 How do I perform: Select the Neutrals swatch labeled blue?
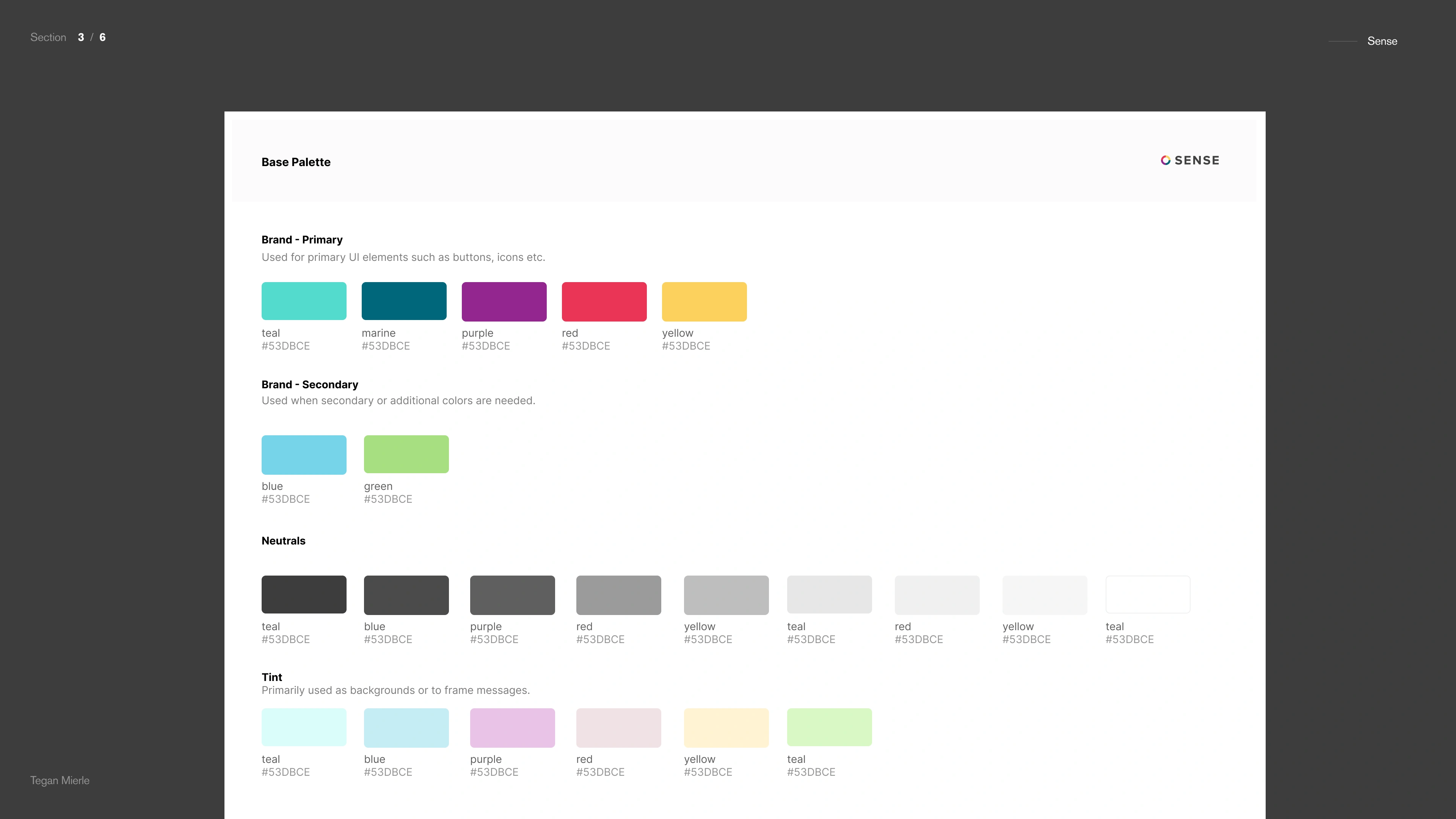[x=406, y=595]
